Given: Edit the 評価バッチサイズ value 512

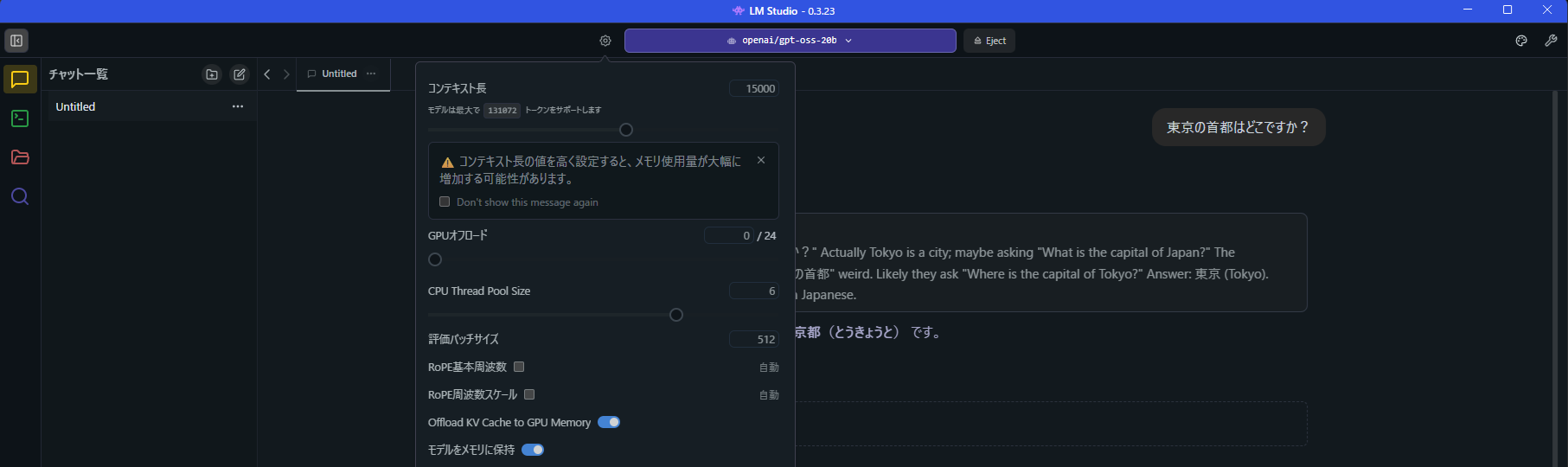Looking at the screenshot, I should click(x=753, y=339).
